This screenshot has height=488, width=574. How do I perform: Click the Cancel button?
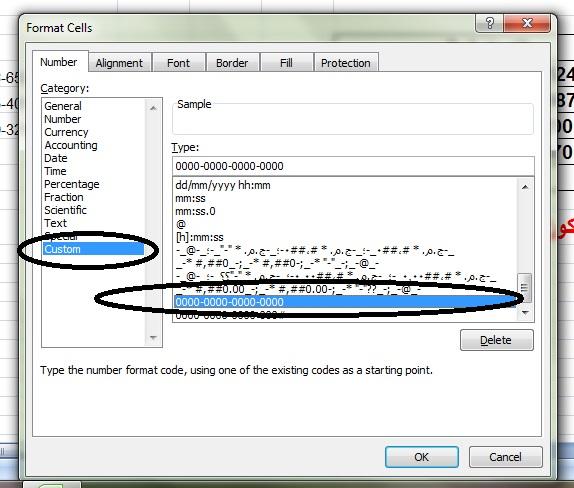pos(505,457)
